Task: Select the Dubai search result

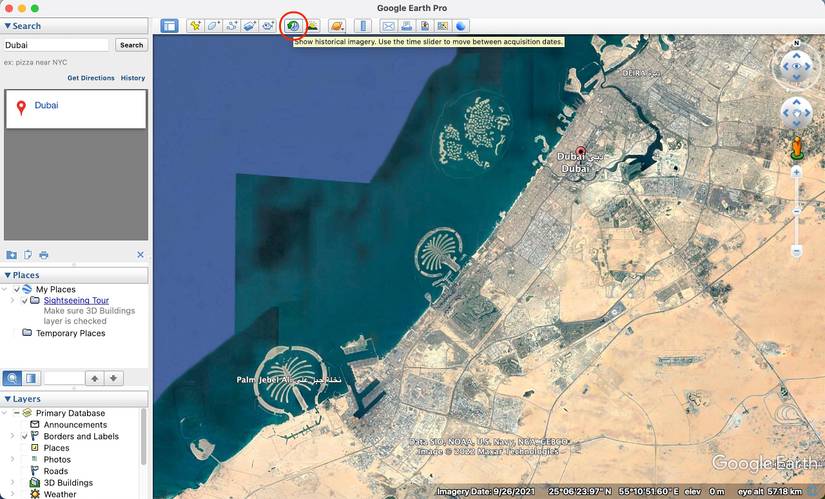Action: point(76,108)
